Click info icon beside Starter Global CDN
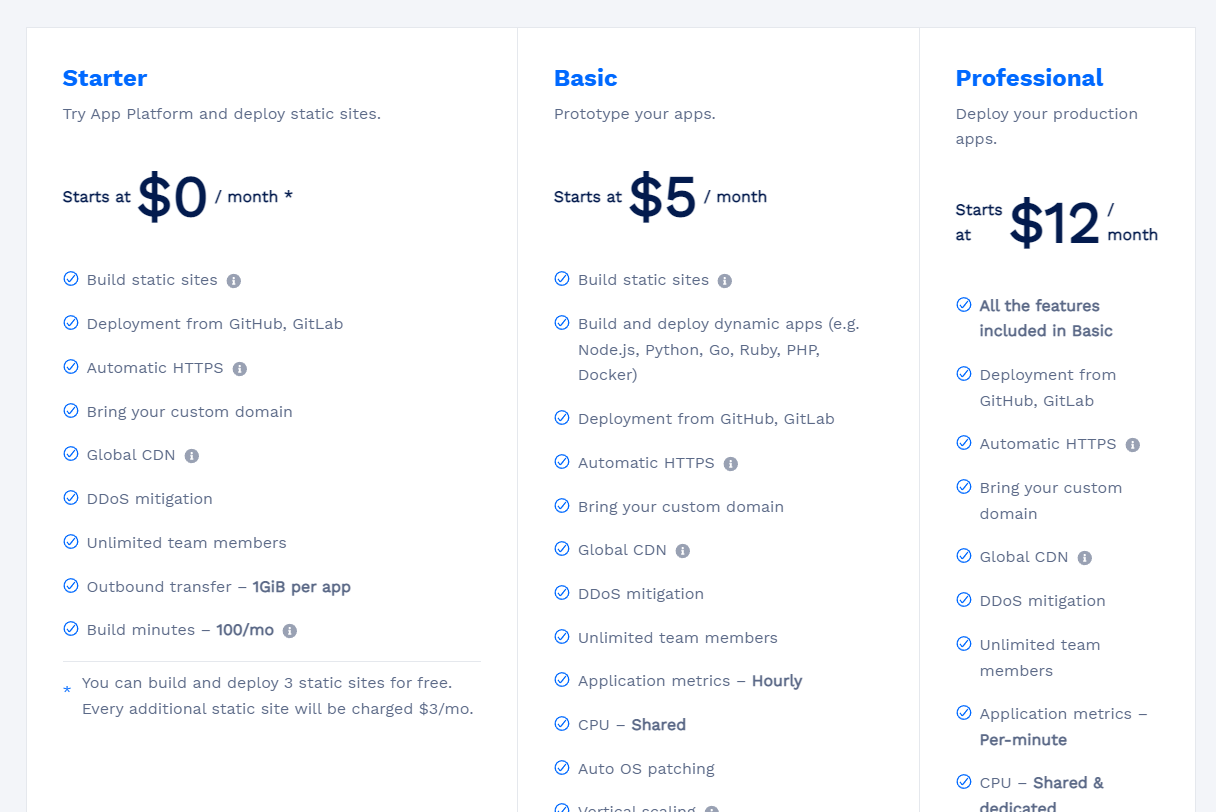1216x812 pixels. click(192, 456)
